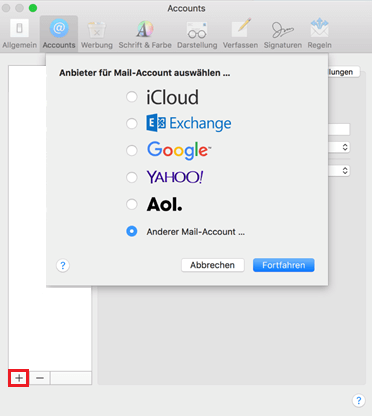Viewport: 372px width, 416px height.
Task: Click the Abbrechen button
Action: [213, 265]
